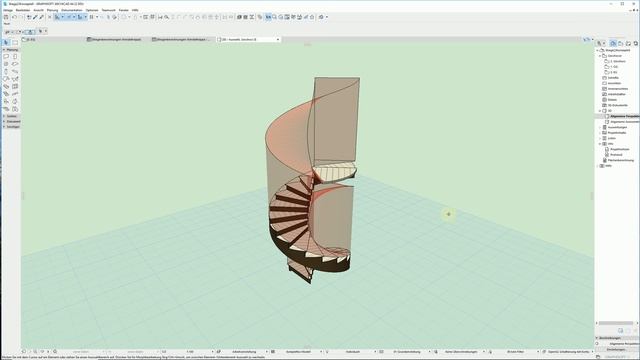The image size is (640, 360).
Task: Open the Teamwork menu
Action: pyautogui.click(x=109, y=10)
